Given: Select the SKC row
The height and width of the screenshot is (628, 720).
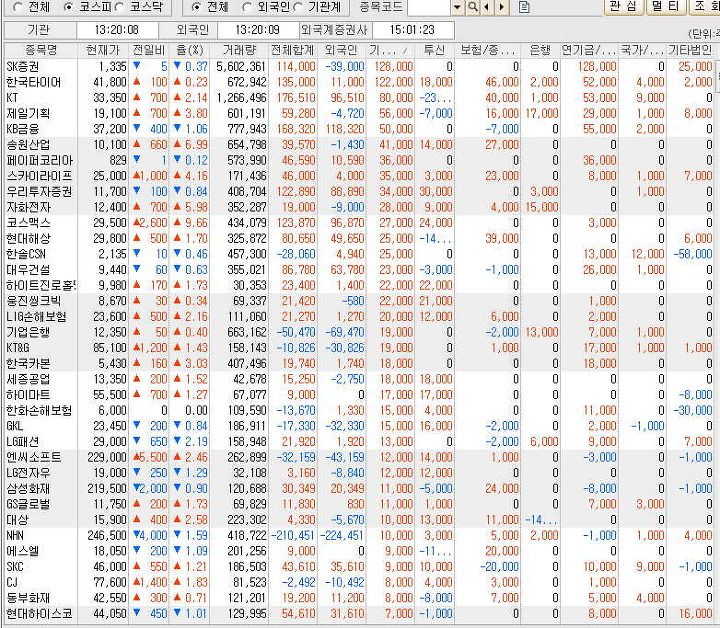Looking at the screenshot, I should pos(359,566).
